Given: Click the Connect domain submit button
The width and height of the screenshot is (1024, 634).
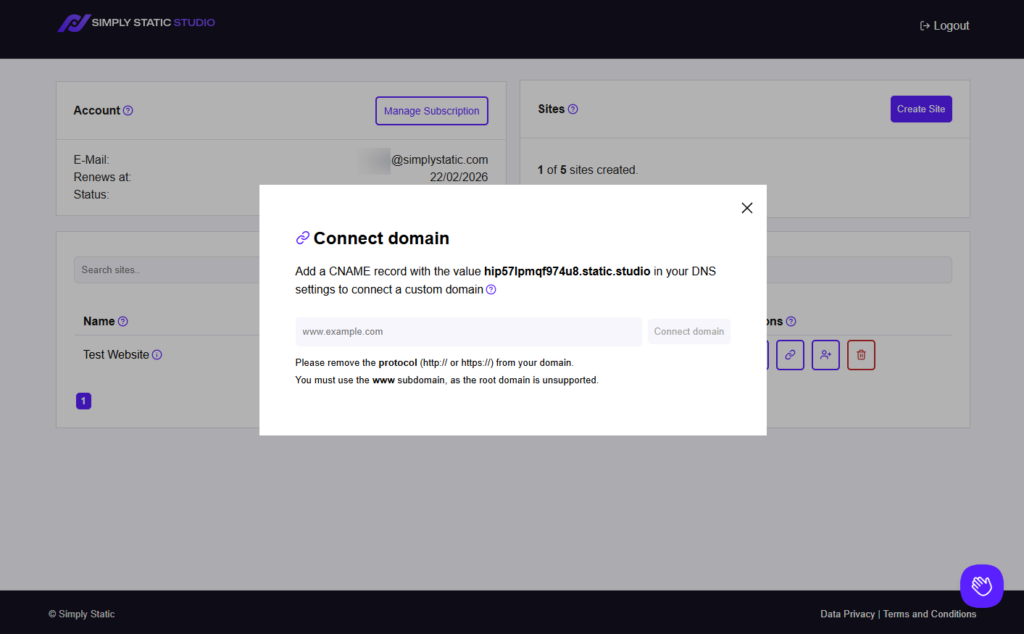Looking at the screenshot, I should point(689,332).
